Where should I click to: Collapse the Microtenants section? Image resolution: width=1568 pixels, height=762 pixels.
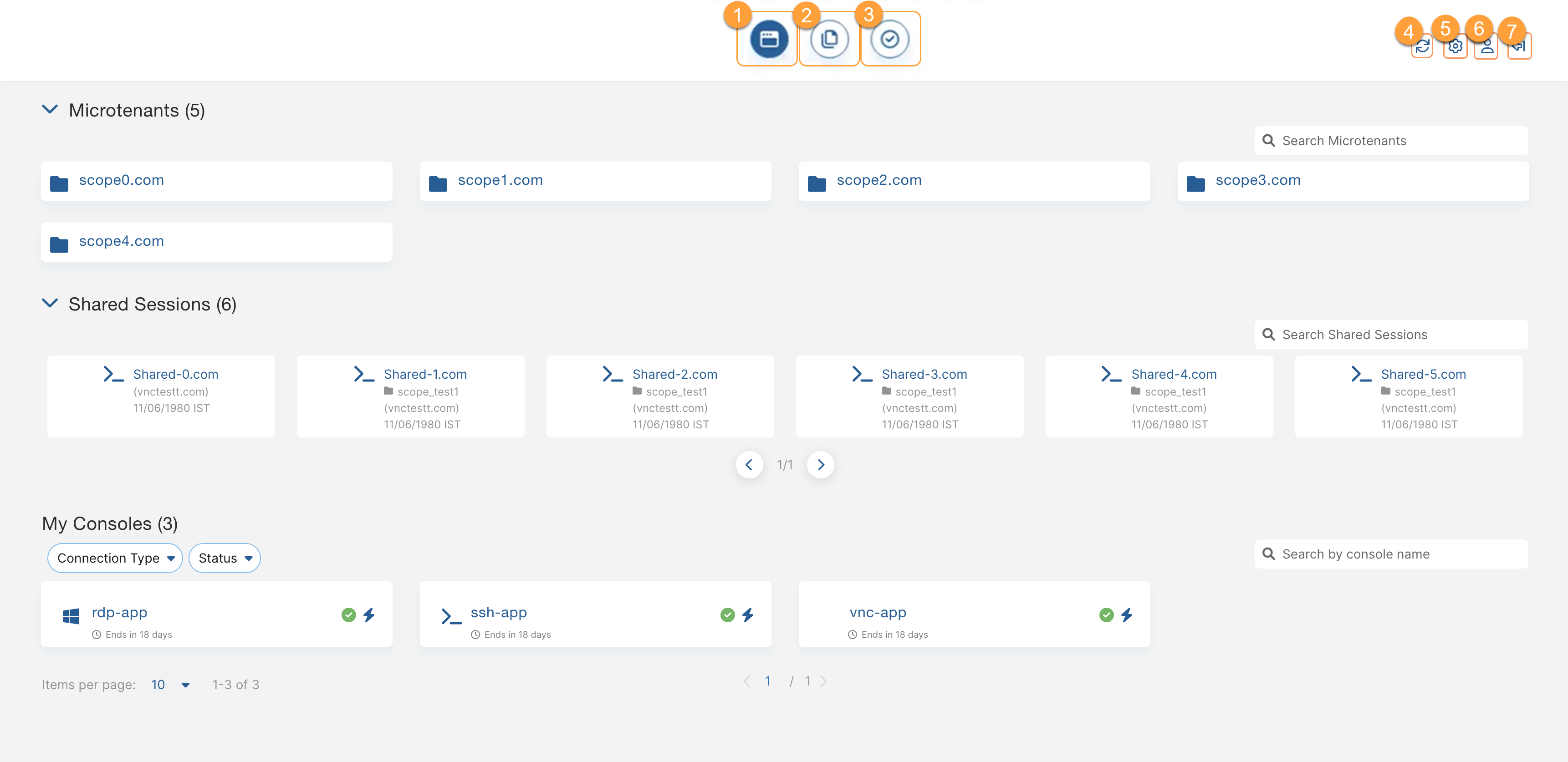pyautogui.click(x=51, y=110)
